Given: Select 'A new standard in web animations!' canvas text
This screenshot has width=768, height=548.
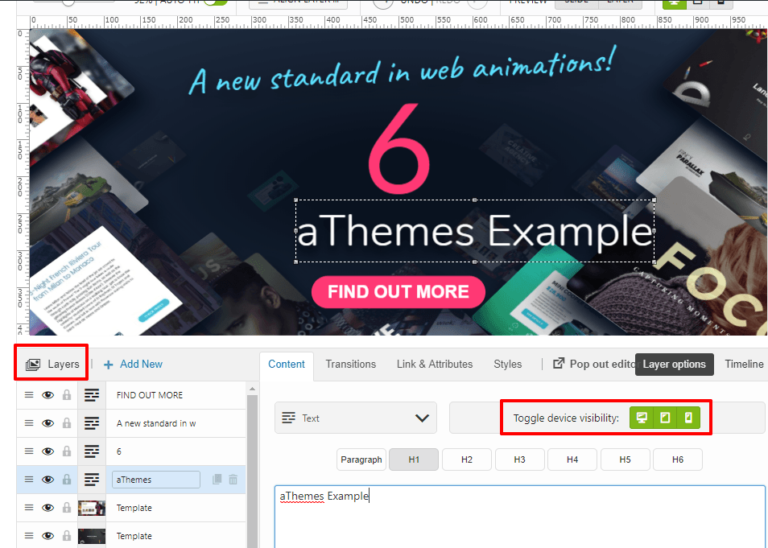Looking at the screenshot, I should (x=401, y=71).
